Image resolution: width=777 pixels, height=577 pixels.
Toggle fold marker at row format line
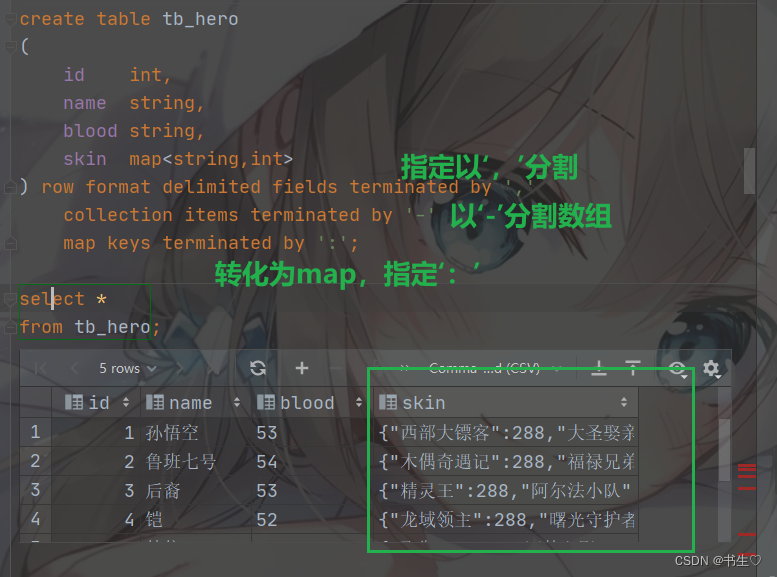click(x=10, y=187)
